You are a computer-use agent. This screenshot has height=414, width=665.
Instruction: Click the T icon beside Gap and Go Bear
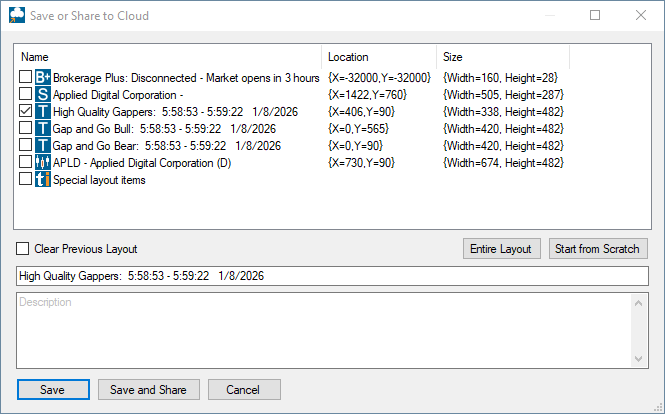pyautogui.click(x=43, y=145)
